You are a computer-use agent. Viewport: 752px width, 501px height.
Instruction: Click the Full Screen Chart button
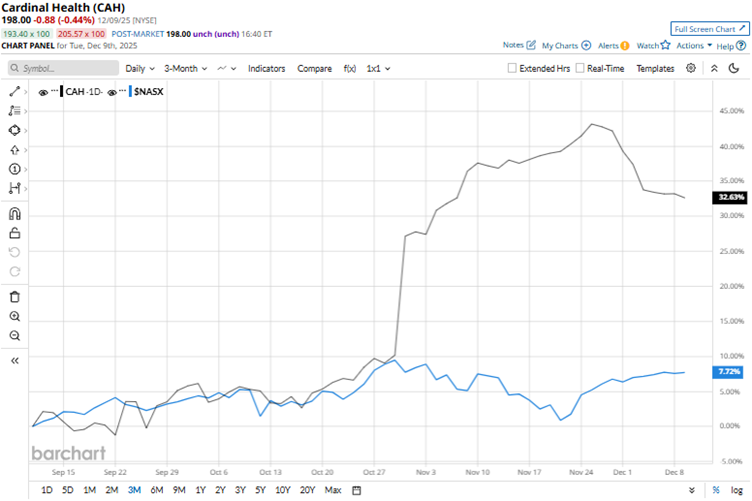[710, 29]
